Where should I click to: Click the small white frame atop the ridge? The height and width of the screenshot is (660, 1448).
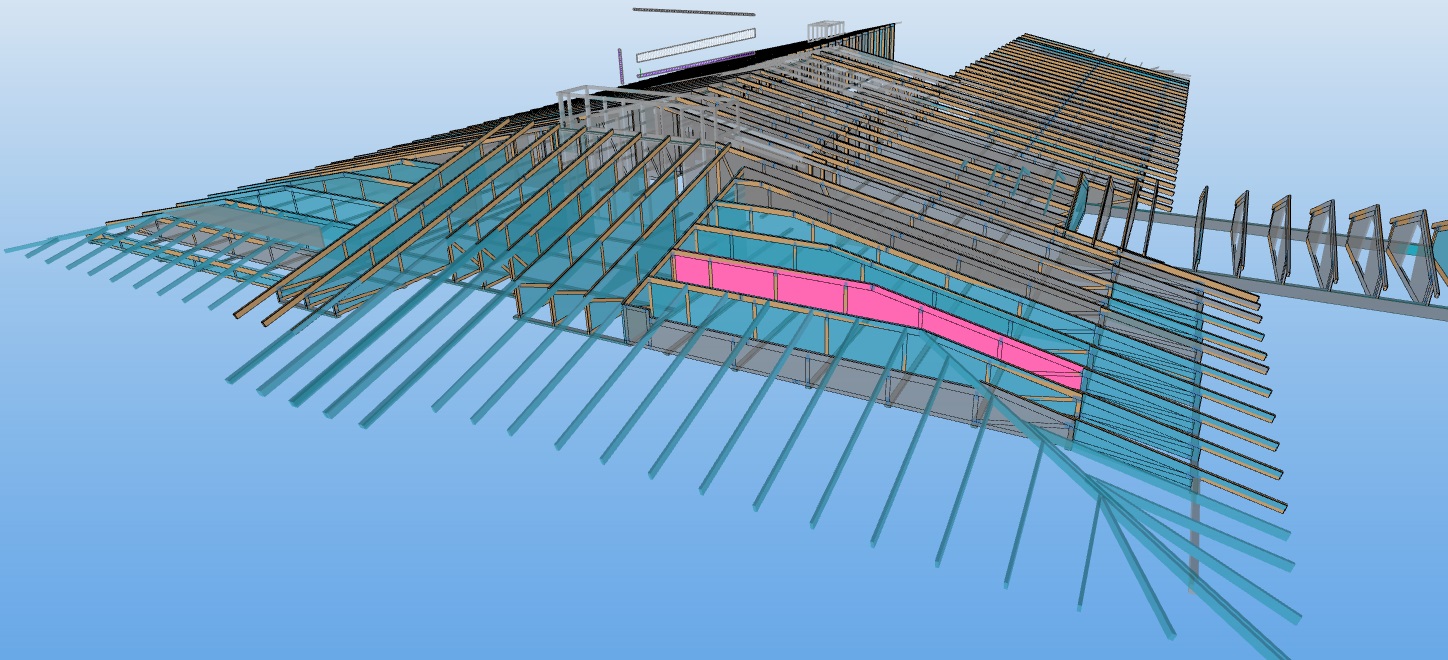click(x=826, y=31)
